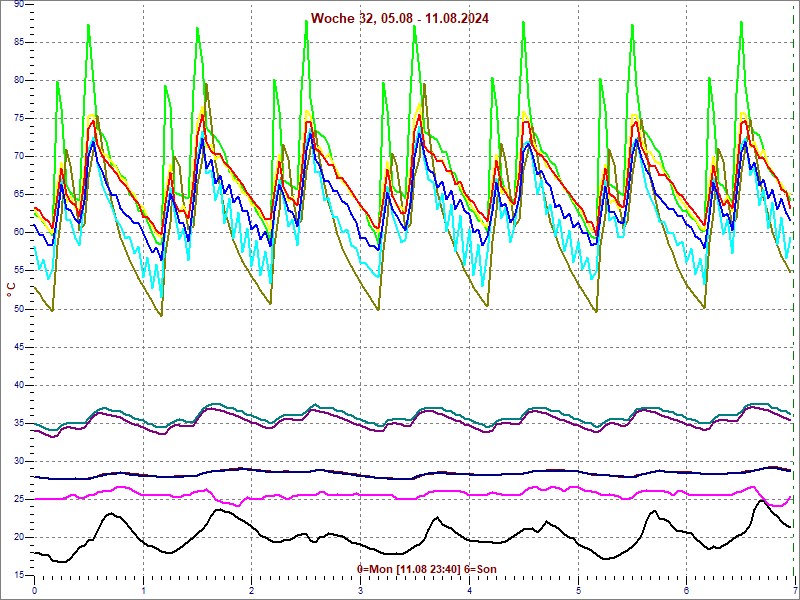Click the x-axis day label "0"

34,591
